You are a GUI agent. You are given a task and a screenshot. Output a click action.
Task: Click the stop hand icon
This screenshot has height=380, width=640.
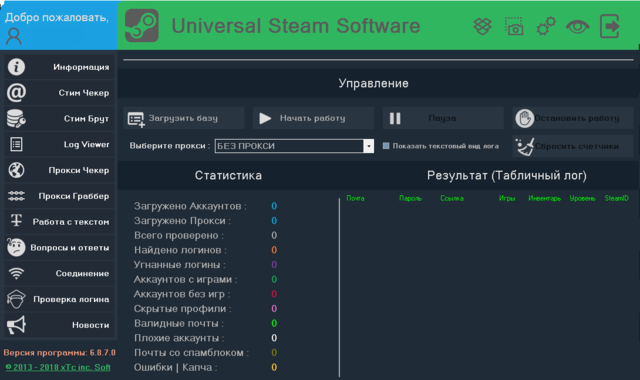524,118
